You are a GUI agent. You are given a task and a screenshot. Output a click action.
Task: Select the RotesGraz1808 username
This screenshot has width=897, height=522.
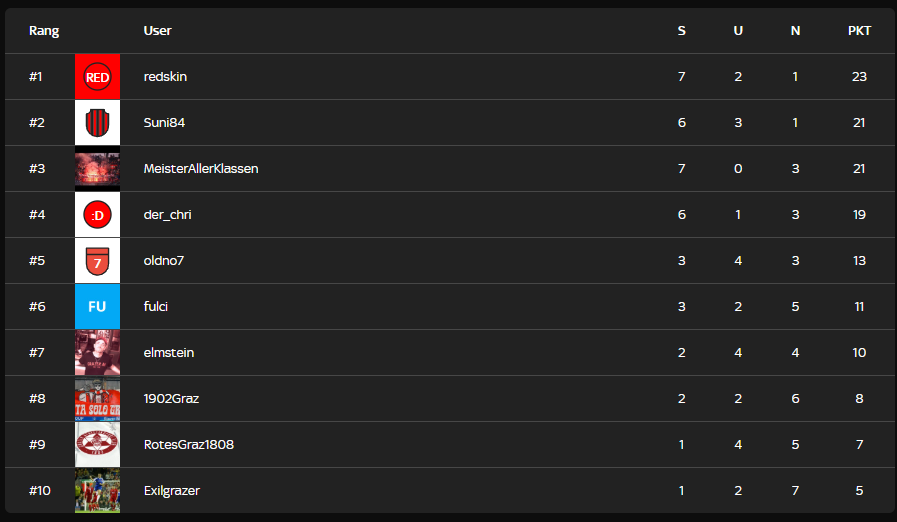(x=189, y=445)
